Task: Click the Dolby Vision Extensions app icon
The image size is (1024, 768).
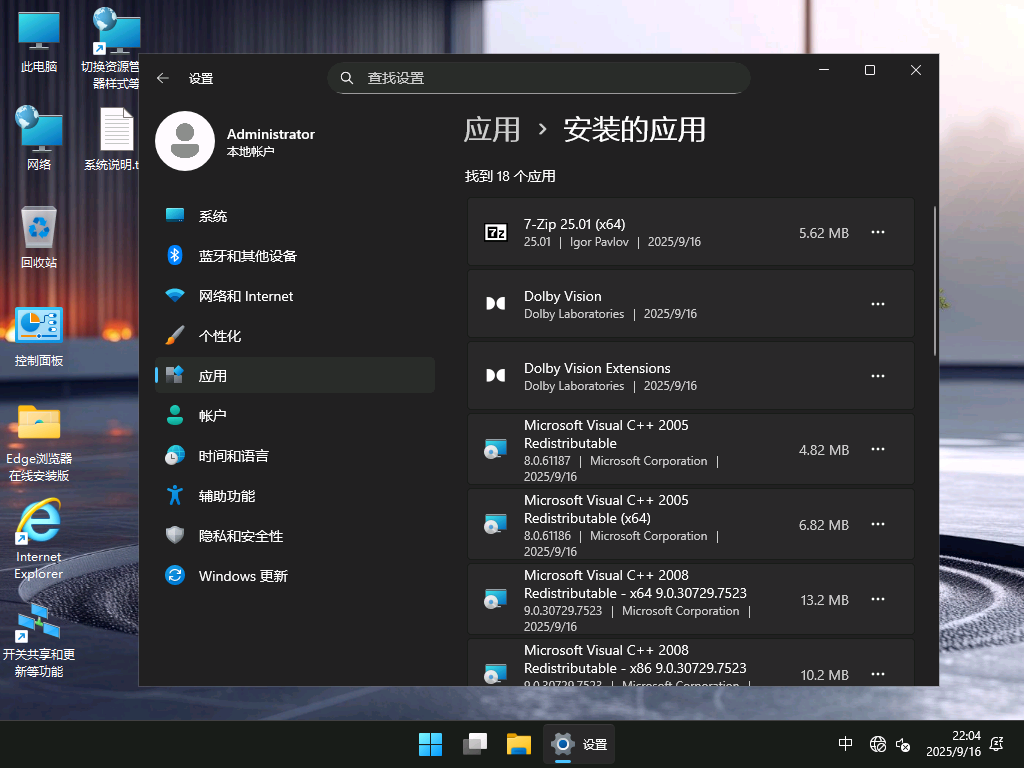Action: pos(496,376)
